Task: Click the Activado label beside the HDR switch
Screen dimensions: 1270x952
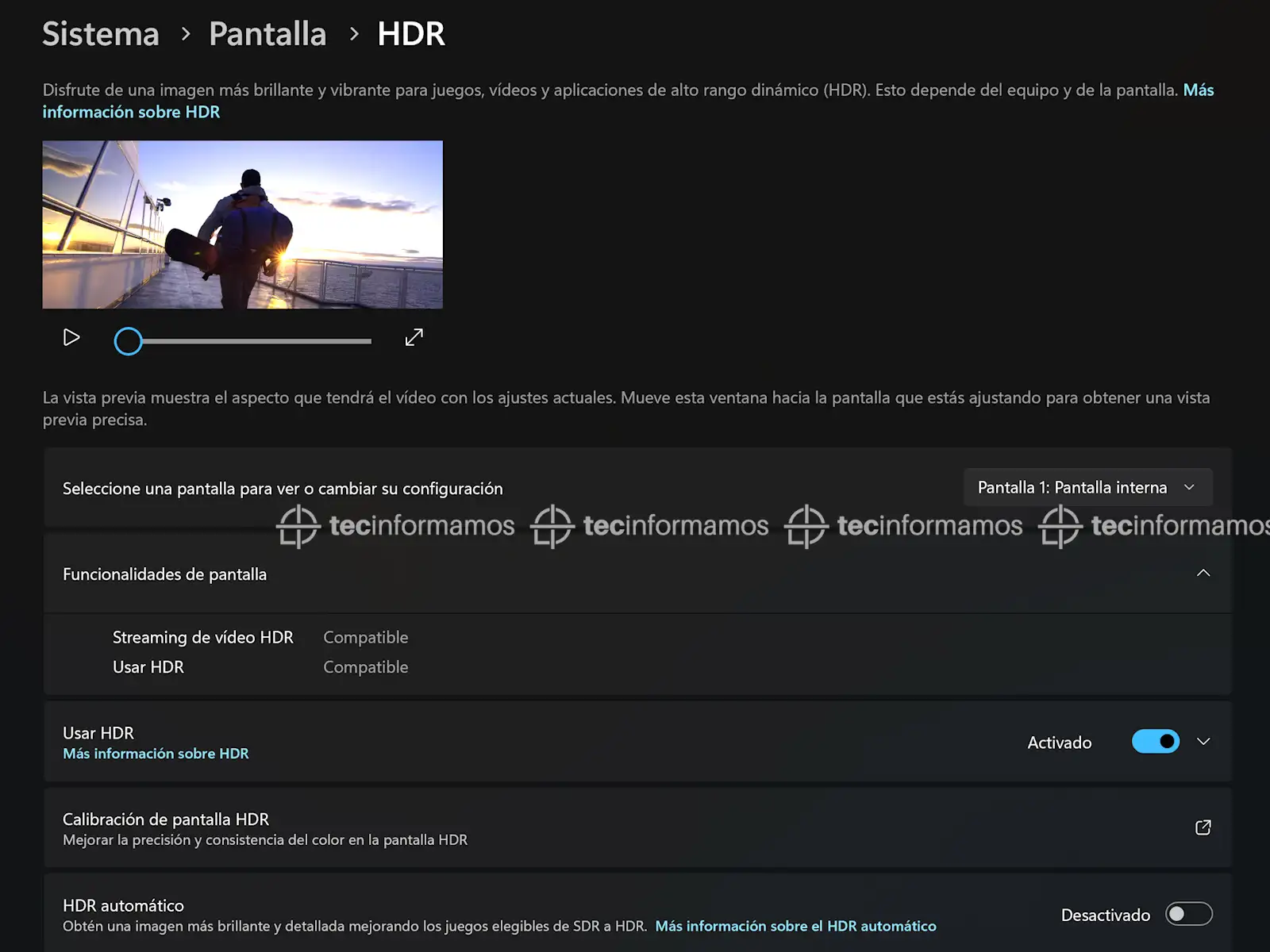Action: tap(1059, 743)
